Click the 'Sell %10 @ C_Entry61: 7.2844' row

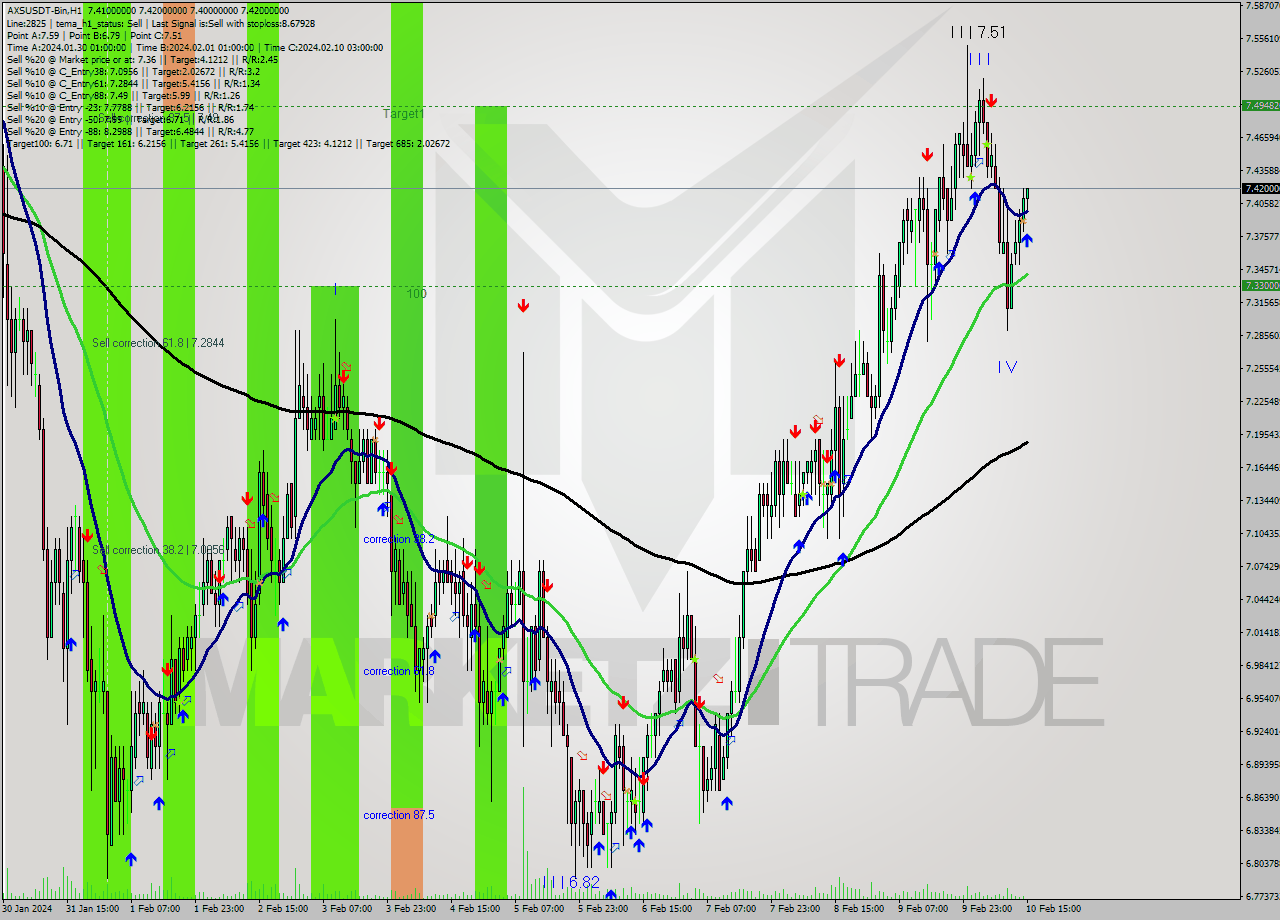pos(133,83)
